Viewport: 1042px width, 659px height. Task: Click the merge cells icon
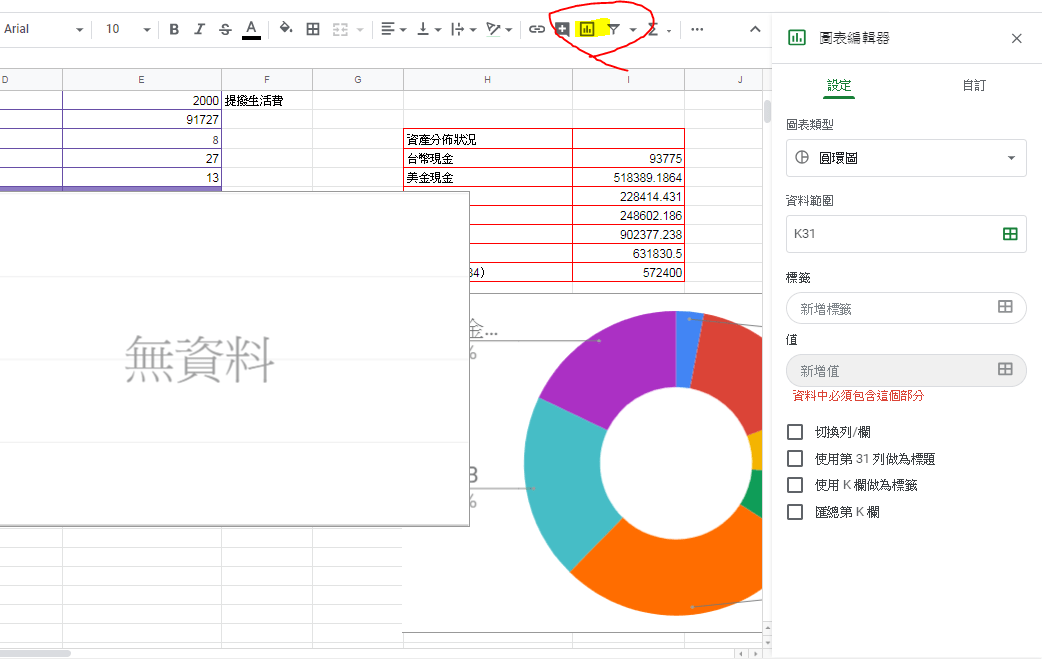tap(340, 29)
